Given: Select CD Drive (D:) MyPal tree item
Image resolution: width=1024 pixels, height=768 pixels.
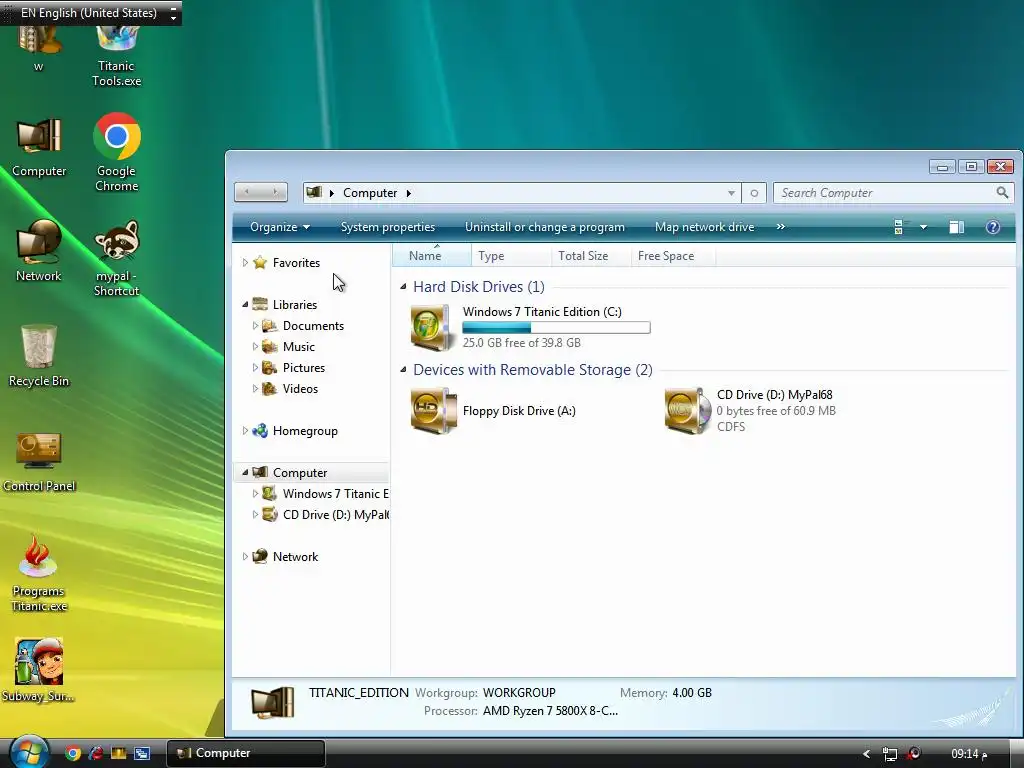Looking at the screenshot, I should [x=335, y=515].
